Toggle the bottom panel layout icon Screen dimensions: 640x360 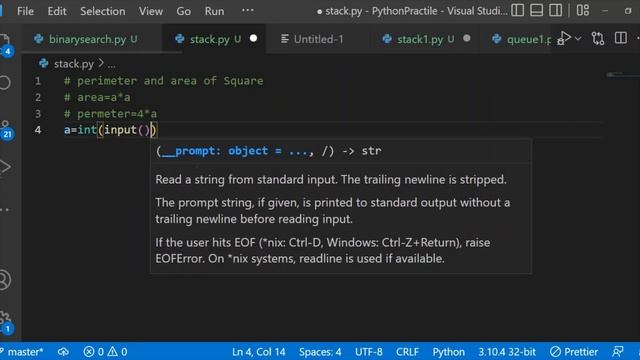tap(536, 10)
